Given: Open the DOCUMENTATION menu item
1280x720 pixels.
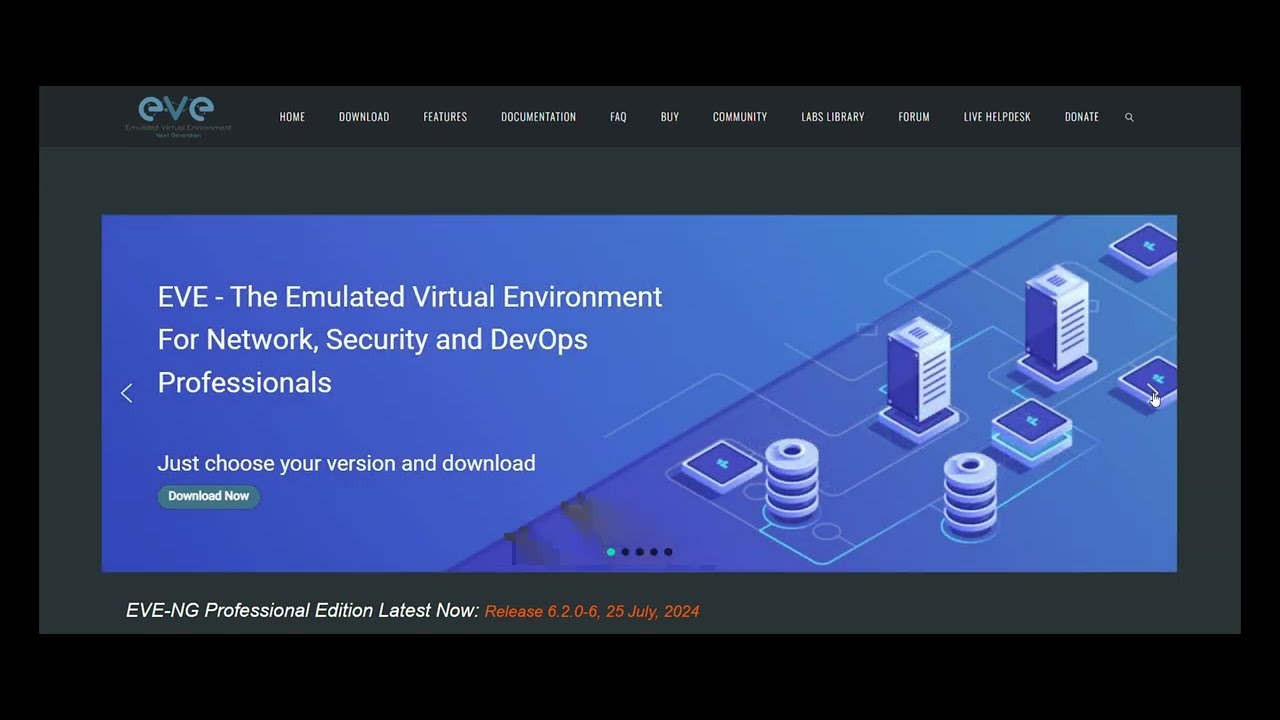Looking at the screenshot, I should (538, 117).
